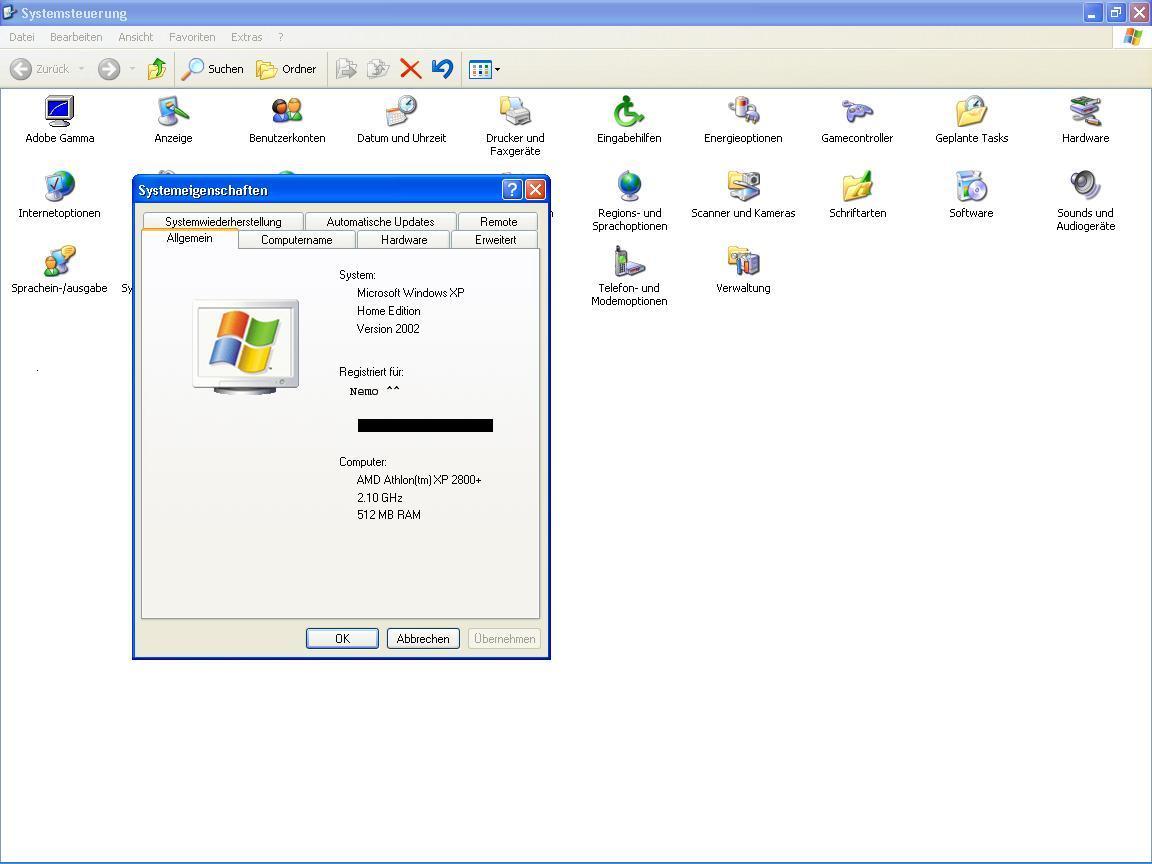Screen dimensions: 1152x864
Task: Open the Schriftarten fonts folder icon
Action: (x=857, y=187)
